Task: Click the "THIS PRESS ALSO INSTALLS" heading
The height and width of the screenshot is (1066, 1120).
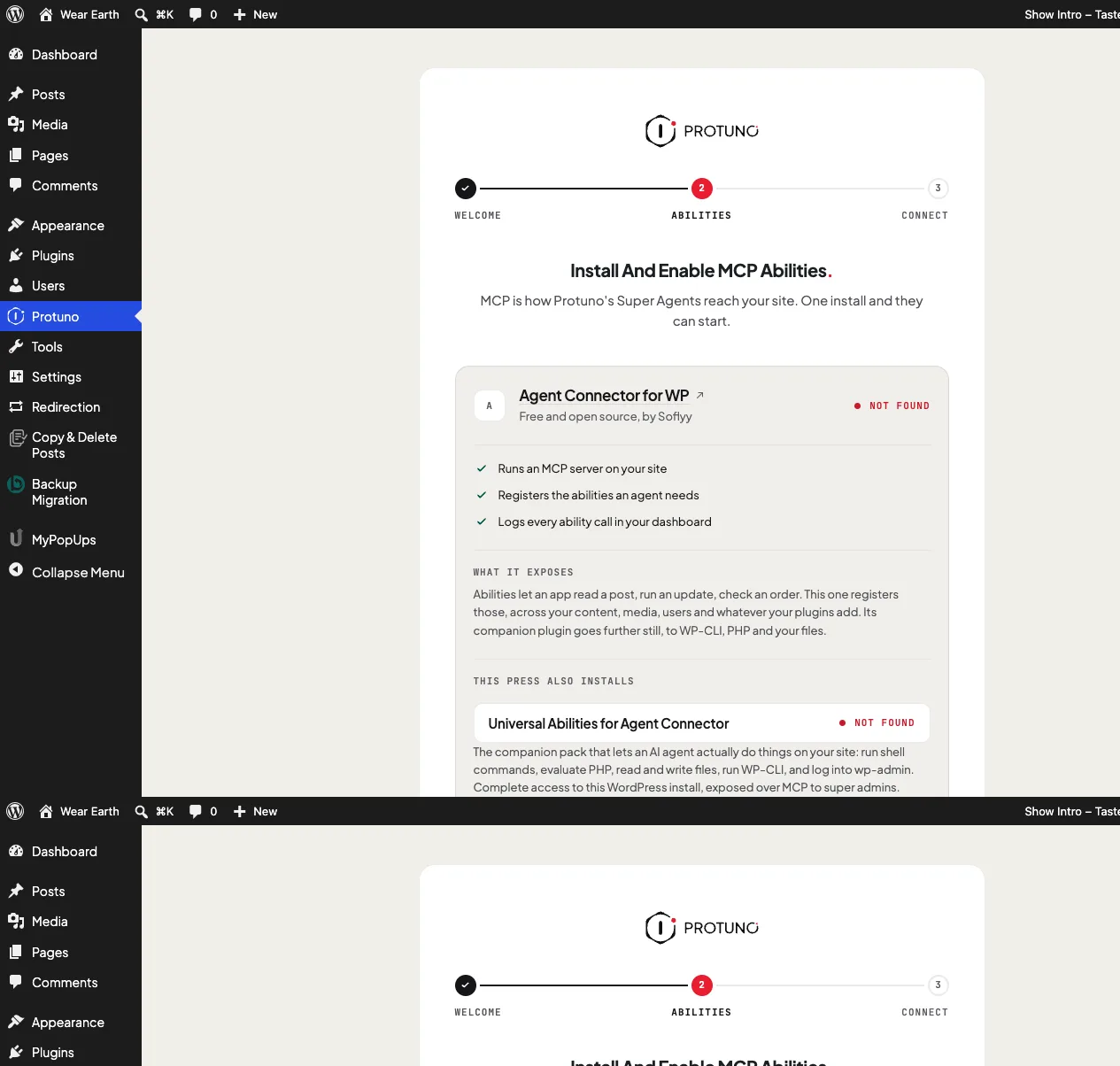Action: (553, 681)
